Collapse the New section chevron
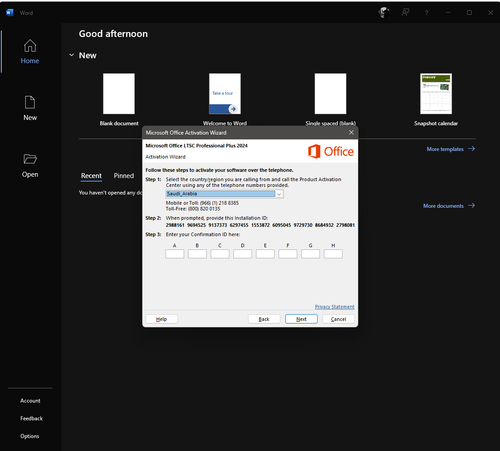Image resolution: width=500 pixels, height=451 pixels. pos(71,55)
